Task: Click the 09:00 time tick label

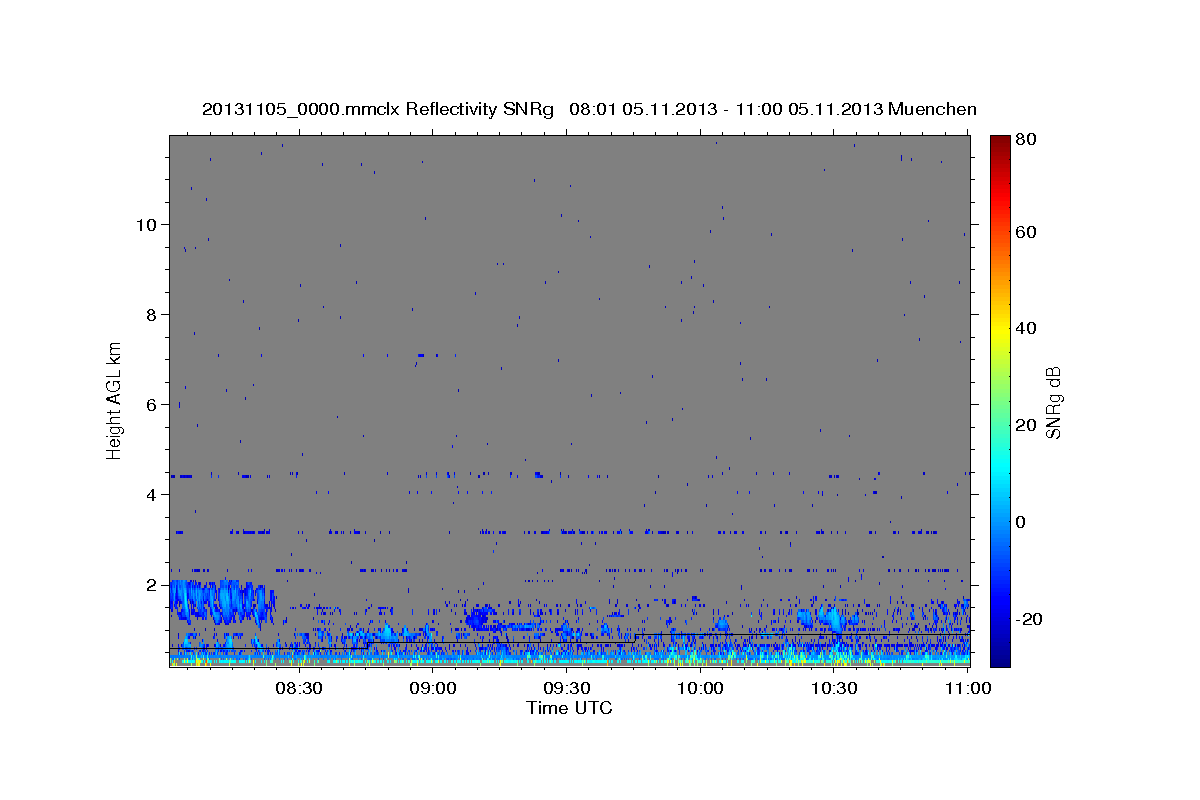Action: [x=434, y=688]
